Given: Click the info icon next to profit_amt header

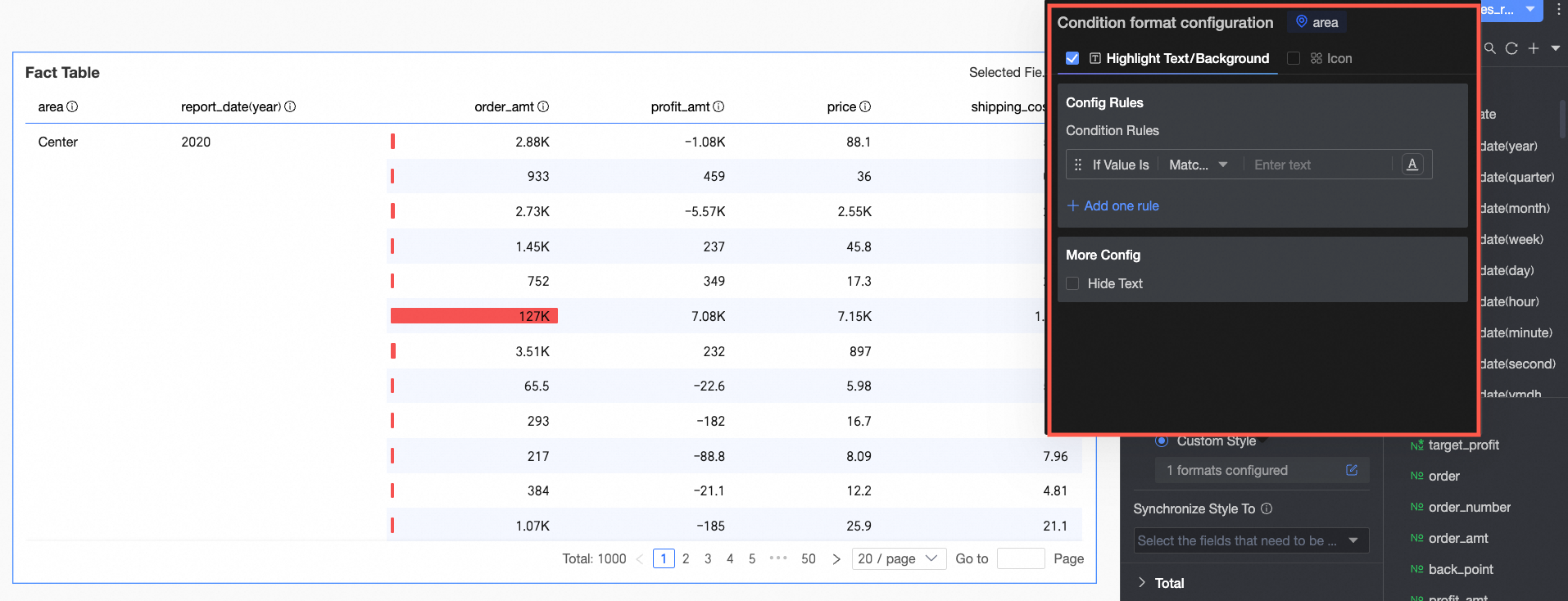Looking at the screenshot, I should click(718, 106).
